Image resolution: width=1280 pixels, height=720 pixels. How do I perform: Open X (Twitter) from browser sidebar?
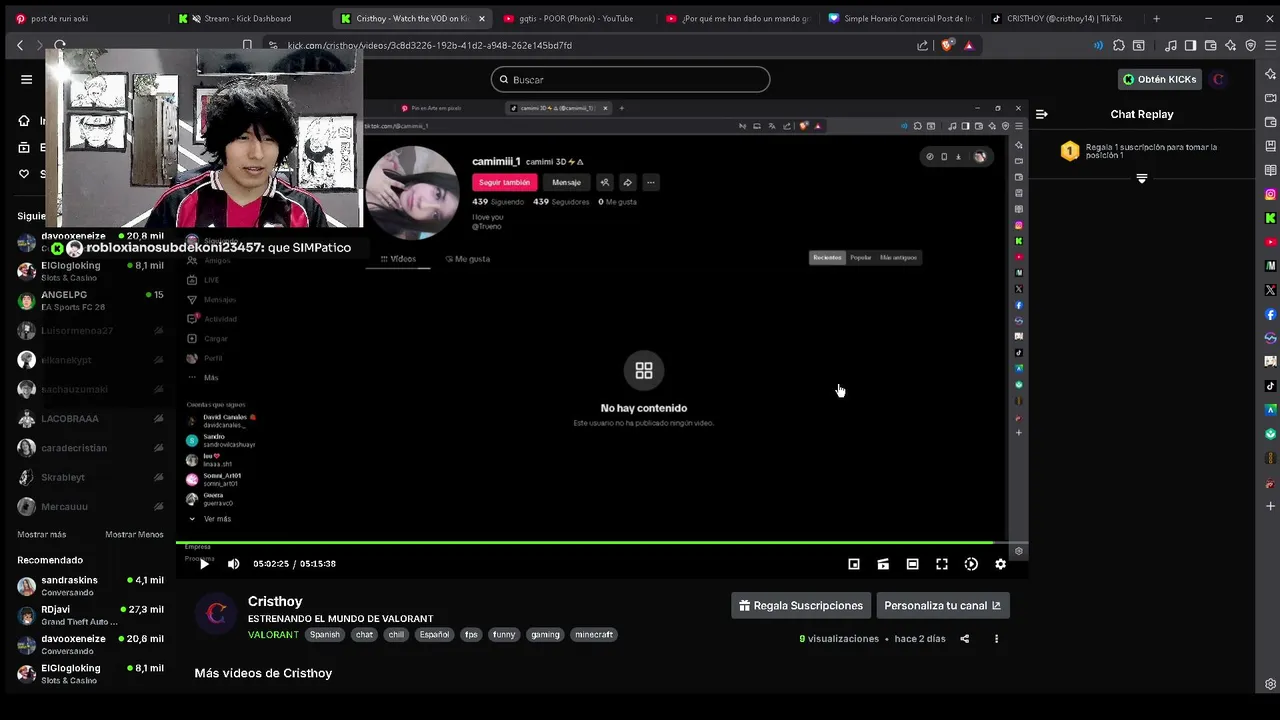click(x=1271, y=290)
